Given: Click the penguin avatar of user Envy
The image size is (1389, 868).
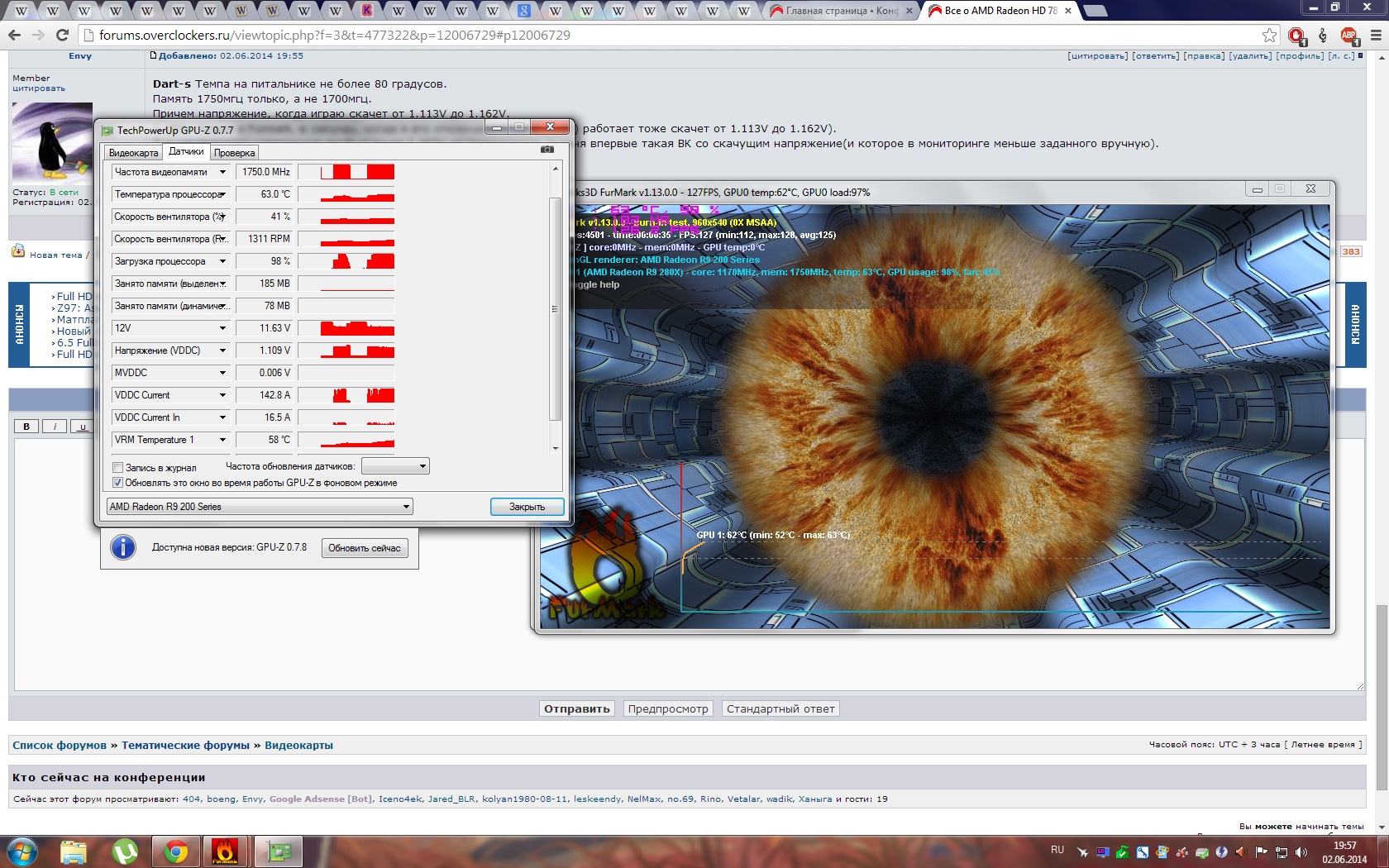Looking at the screenshot, I should 52,141.
